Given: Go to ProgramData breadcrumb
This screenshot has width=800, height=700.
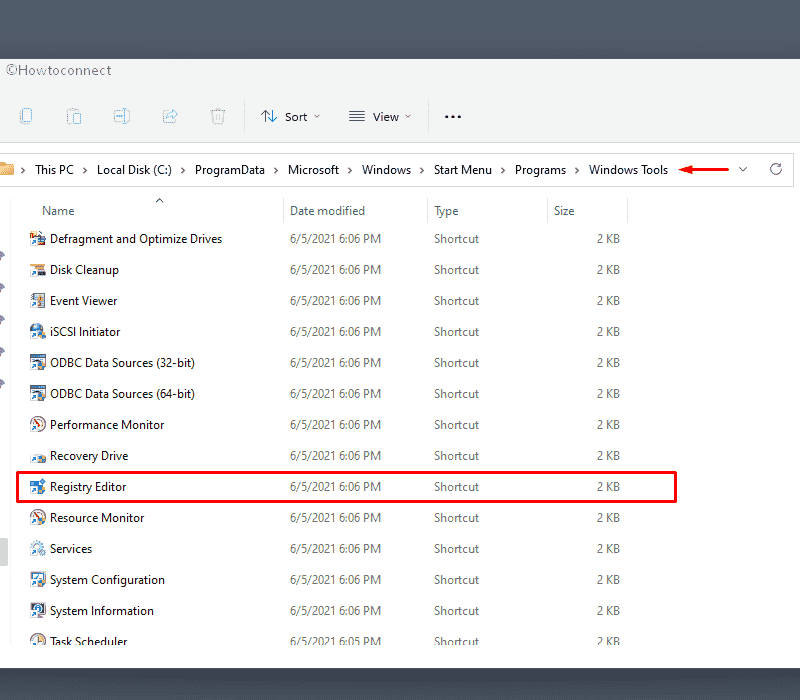Looking at the screenshot, I should (x=230, y=170).
